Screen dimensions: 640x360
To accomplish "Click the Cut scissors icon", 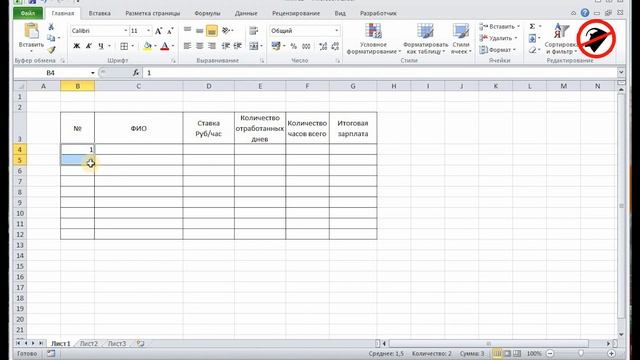I will (x=51, y=27).
